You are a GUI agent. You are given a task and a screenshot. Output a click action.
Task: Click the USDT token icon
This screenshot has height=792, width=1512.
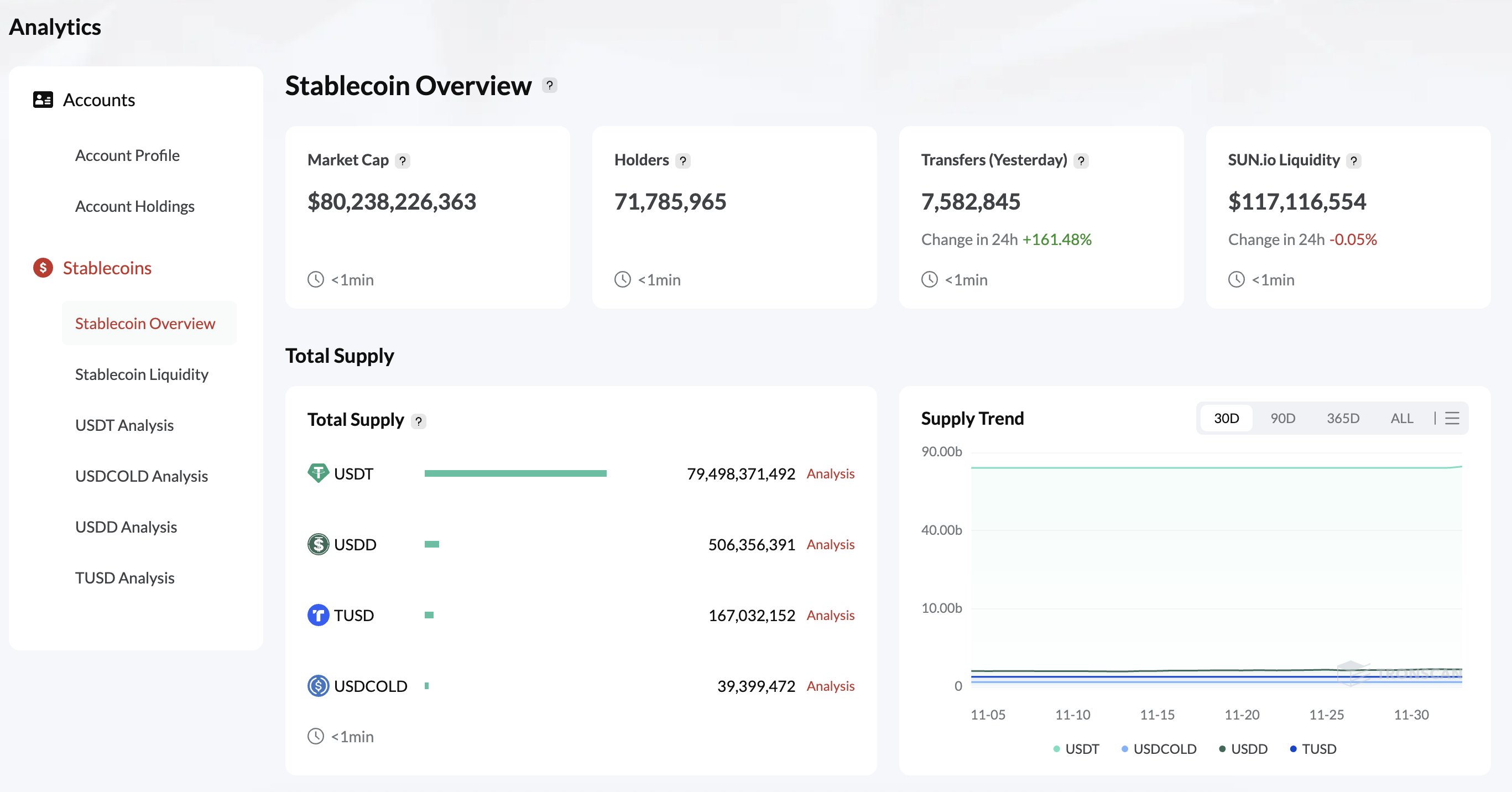tap(317, 473)
